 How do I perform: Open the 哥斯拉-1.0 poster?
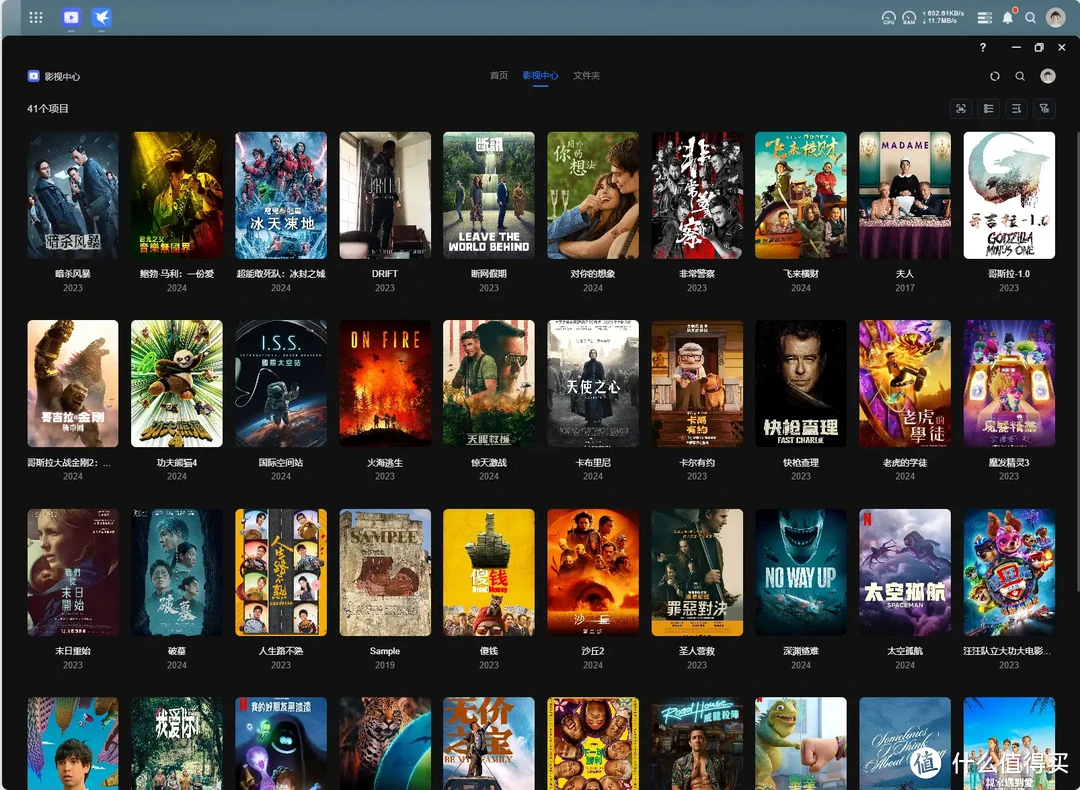click(x=1009, y=196)
